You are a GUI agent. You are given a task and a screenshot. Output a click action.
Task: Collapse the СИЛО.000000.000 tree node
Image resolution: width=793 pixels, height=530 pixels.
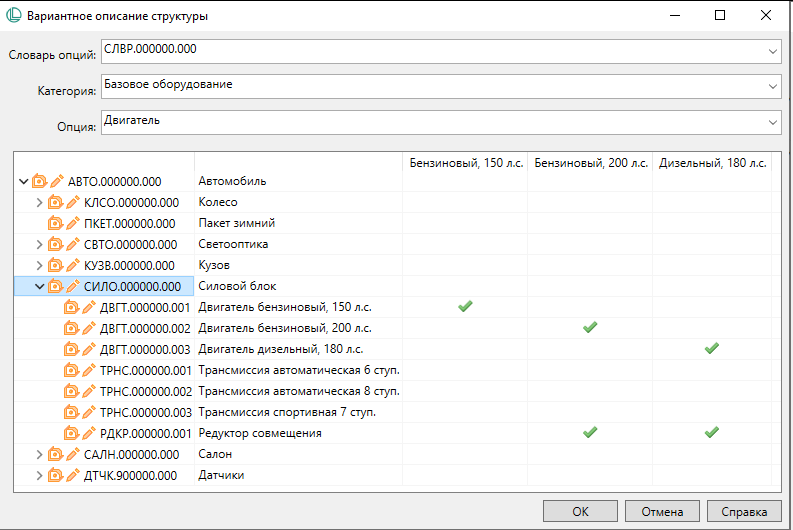pos(39,286)
